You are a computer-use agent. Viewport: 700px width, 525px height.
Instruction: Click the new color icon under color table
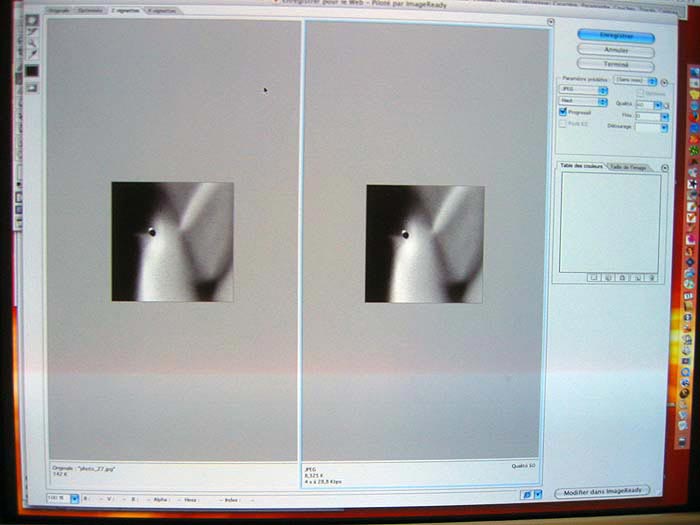point(637,276)
